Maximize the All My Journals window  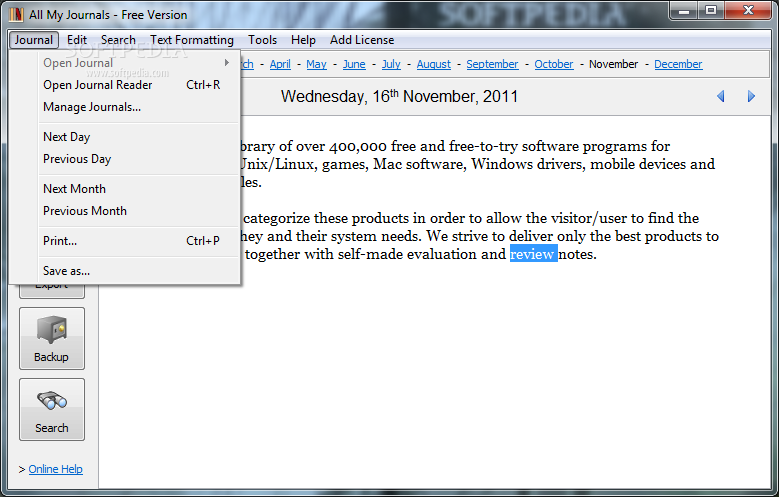711,10
